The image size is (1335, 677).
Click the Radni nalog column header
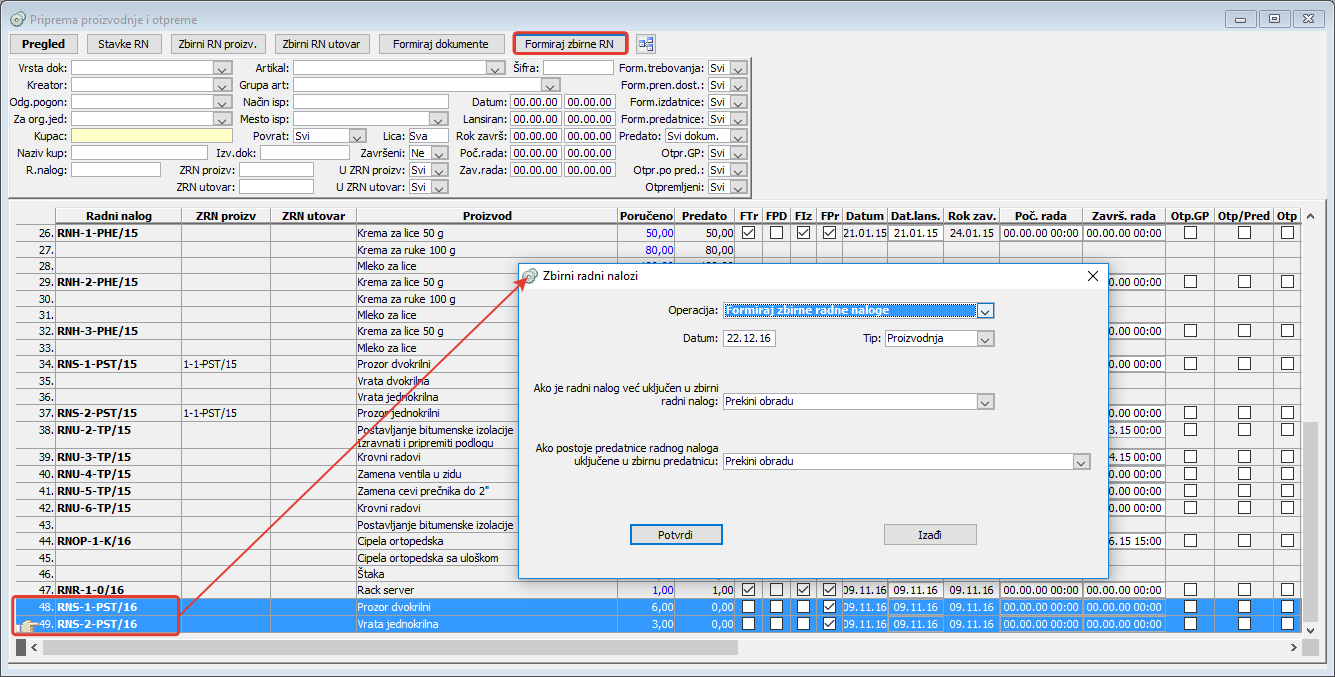[118, 216]
